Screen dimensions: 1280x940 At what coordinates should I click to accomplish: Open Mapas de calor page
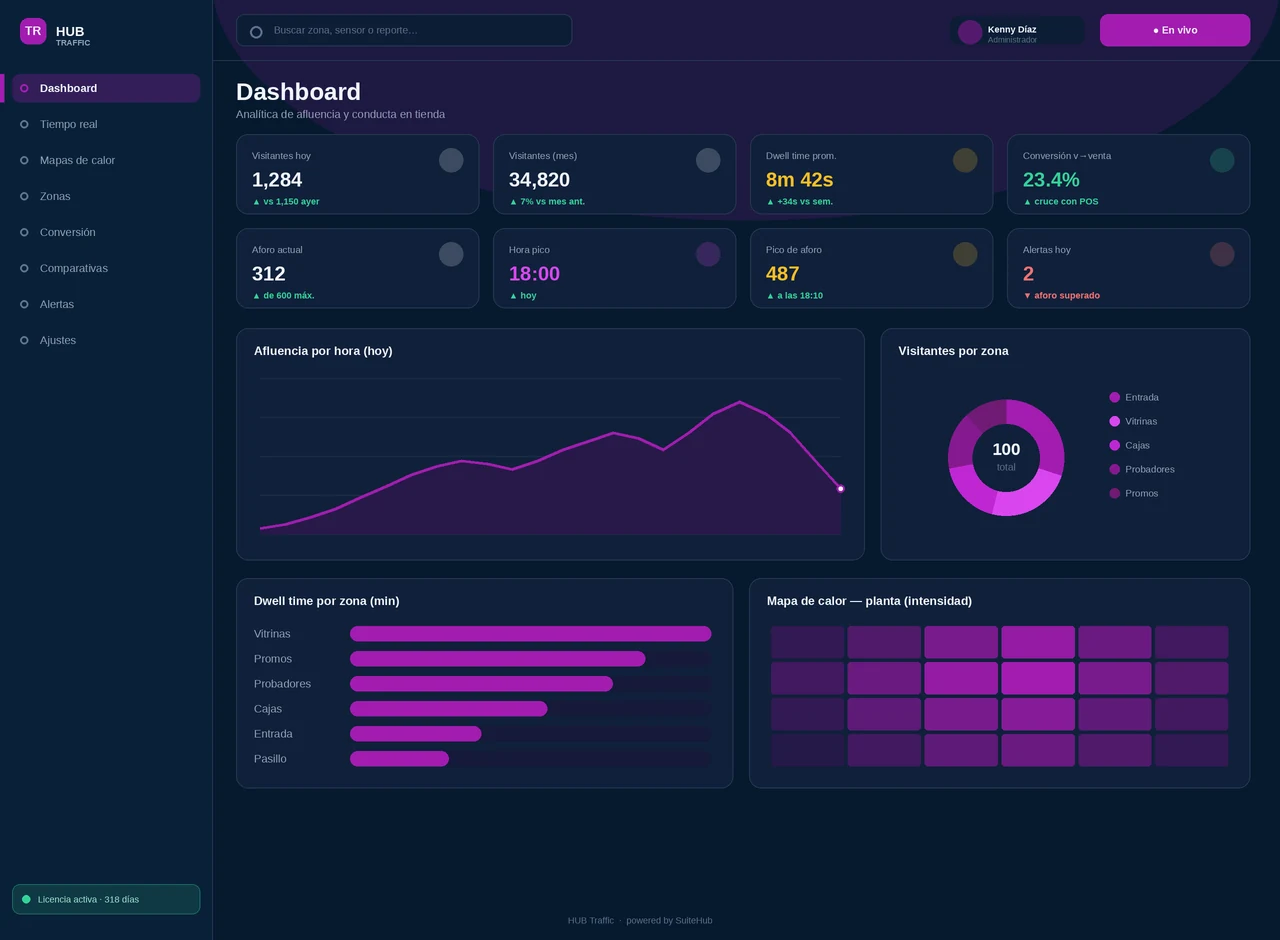pos(106,160)
